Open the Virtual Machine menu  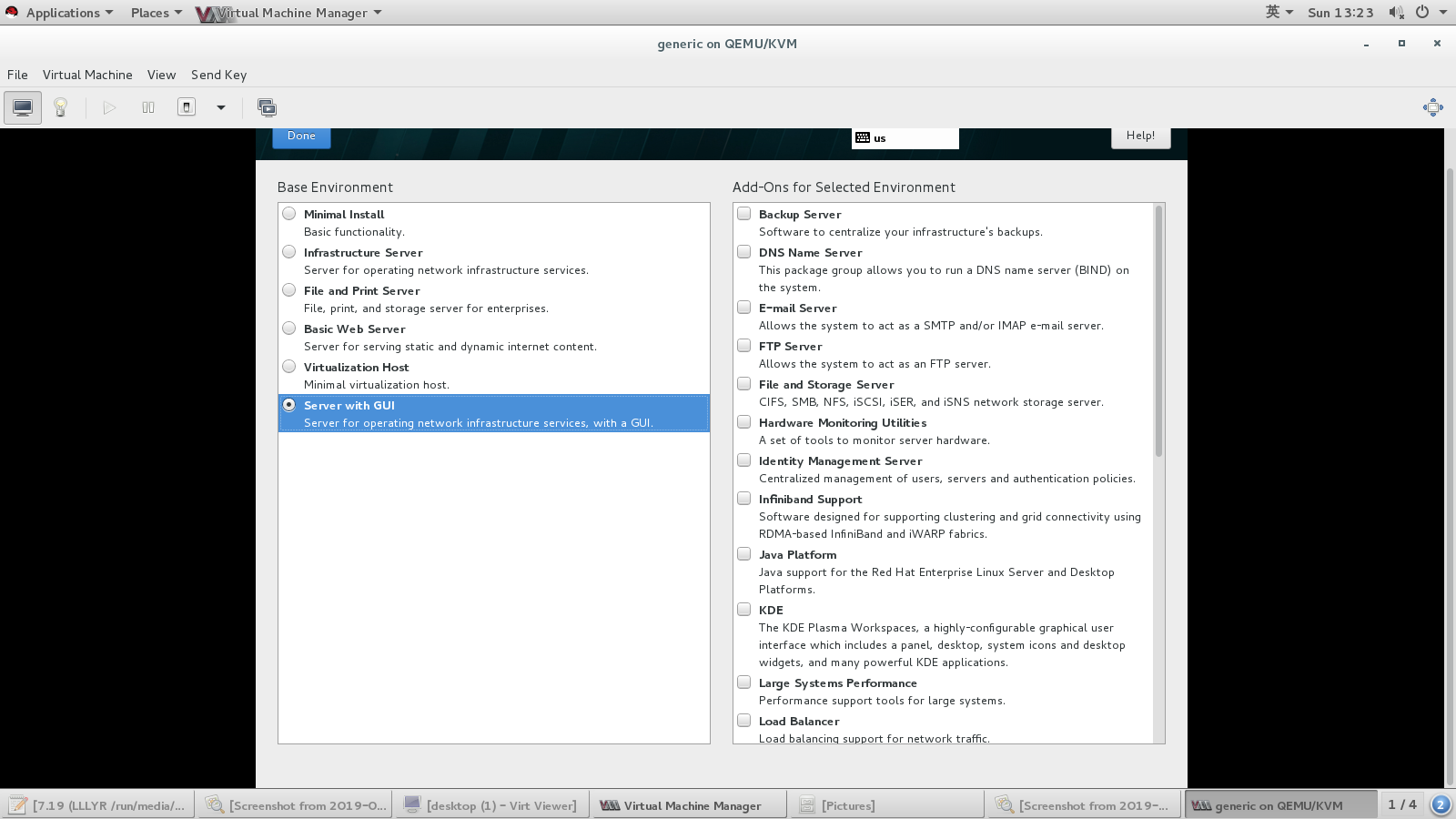[87, 75]
